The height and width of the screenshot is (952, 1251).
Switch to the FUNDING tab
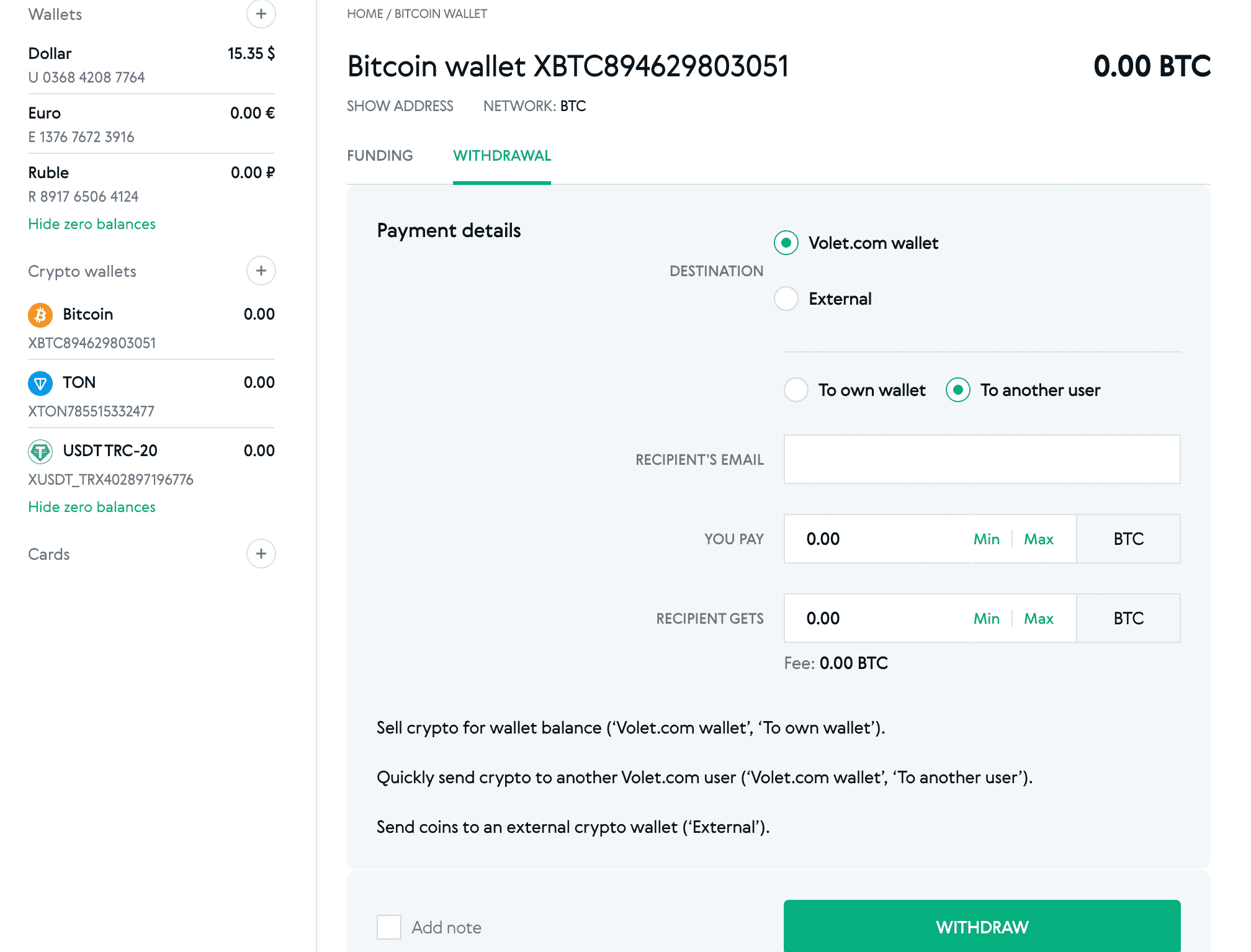pos(380,156)
